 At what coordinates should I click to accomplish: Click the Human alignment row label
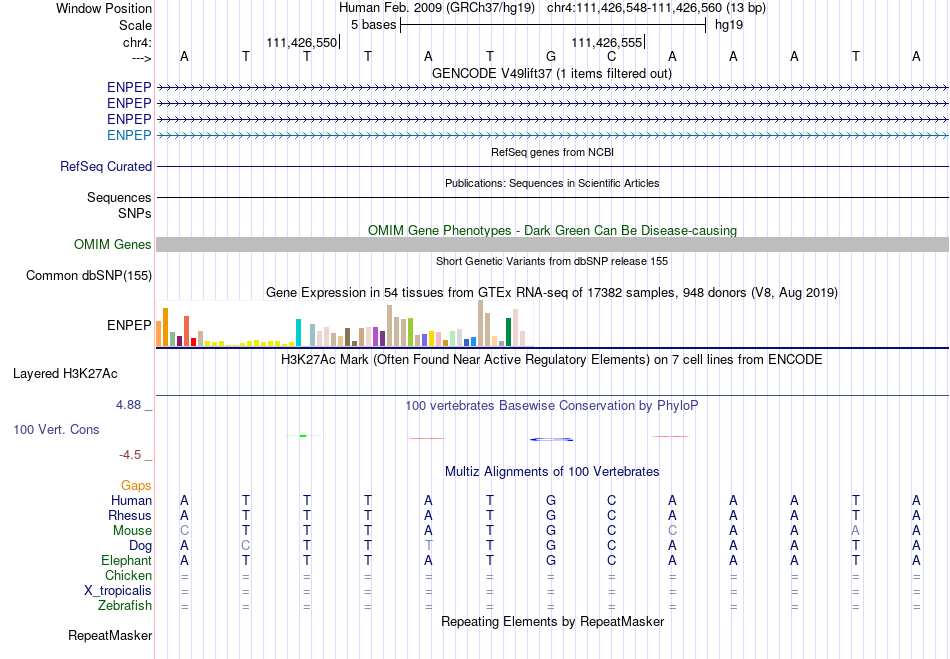[131, 500]
